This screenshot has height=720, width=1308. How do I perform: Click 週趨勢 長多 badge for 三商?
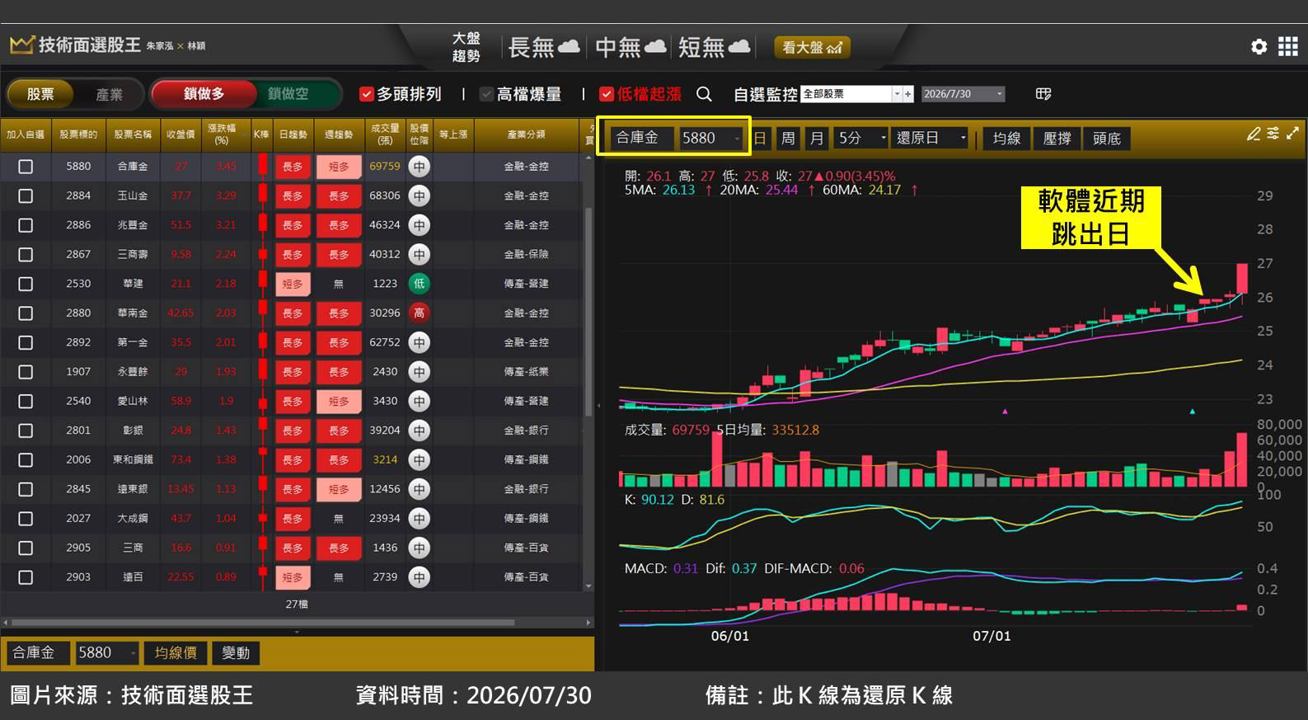(339, 548)
